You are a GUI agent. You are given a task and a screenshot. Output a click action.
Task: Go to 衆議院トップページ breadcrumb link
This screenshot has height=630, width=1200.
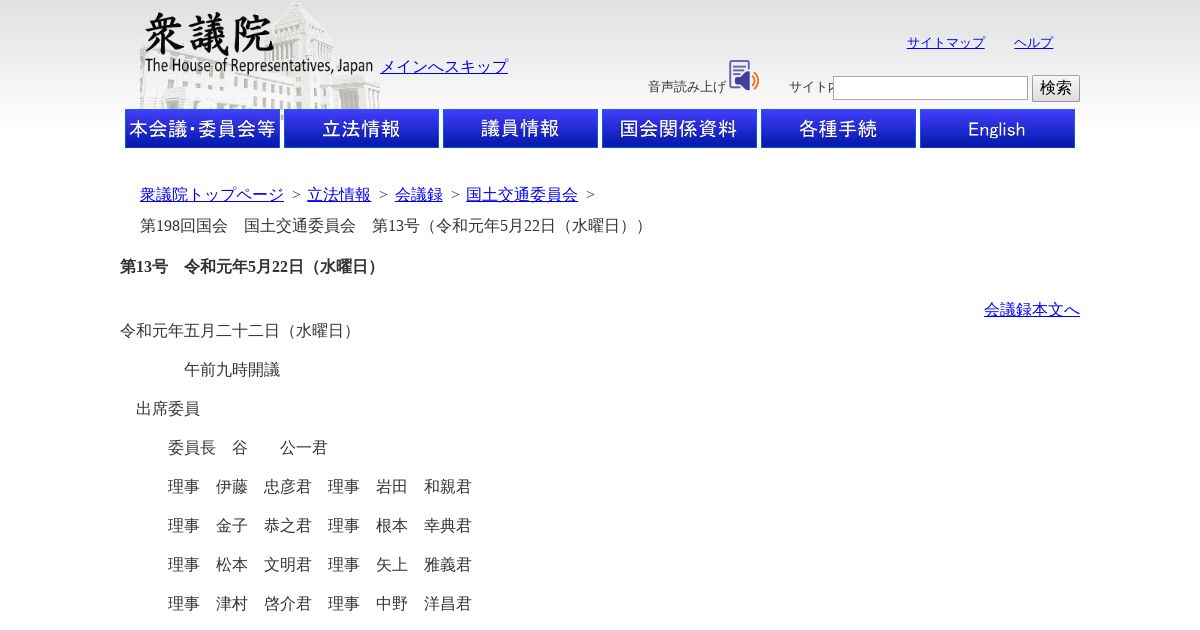tap(212, 195)
